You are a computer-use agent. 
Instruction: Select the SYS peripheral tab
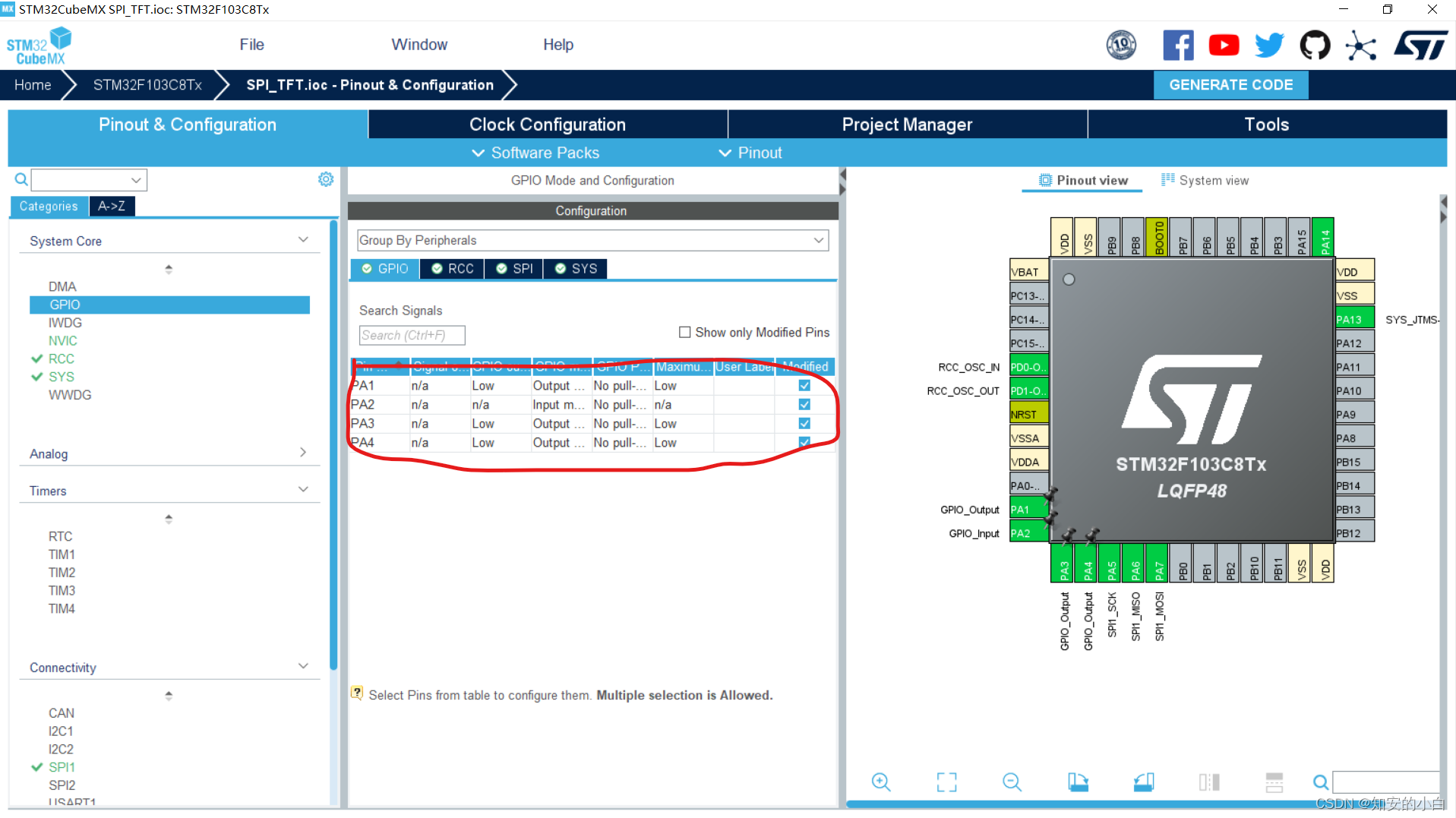tap(576, 269)
